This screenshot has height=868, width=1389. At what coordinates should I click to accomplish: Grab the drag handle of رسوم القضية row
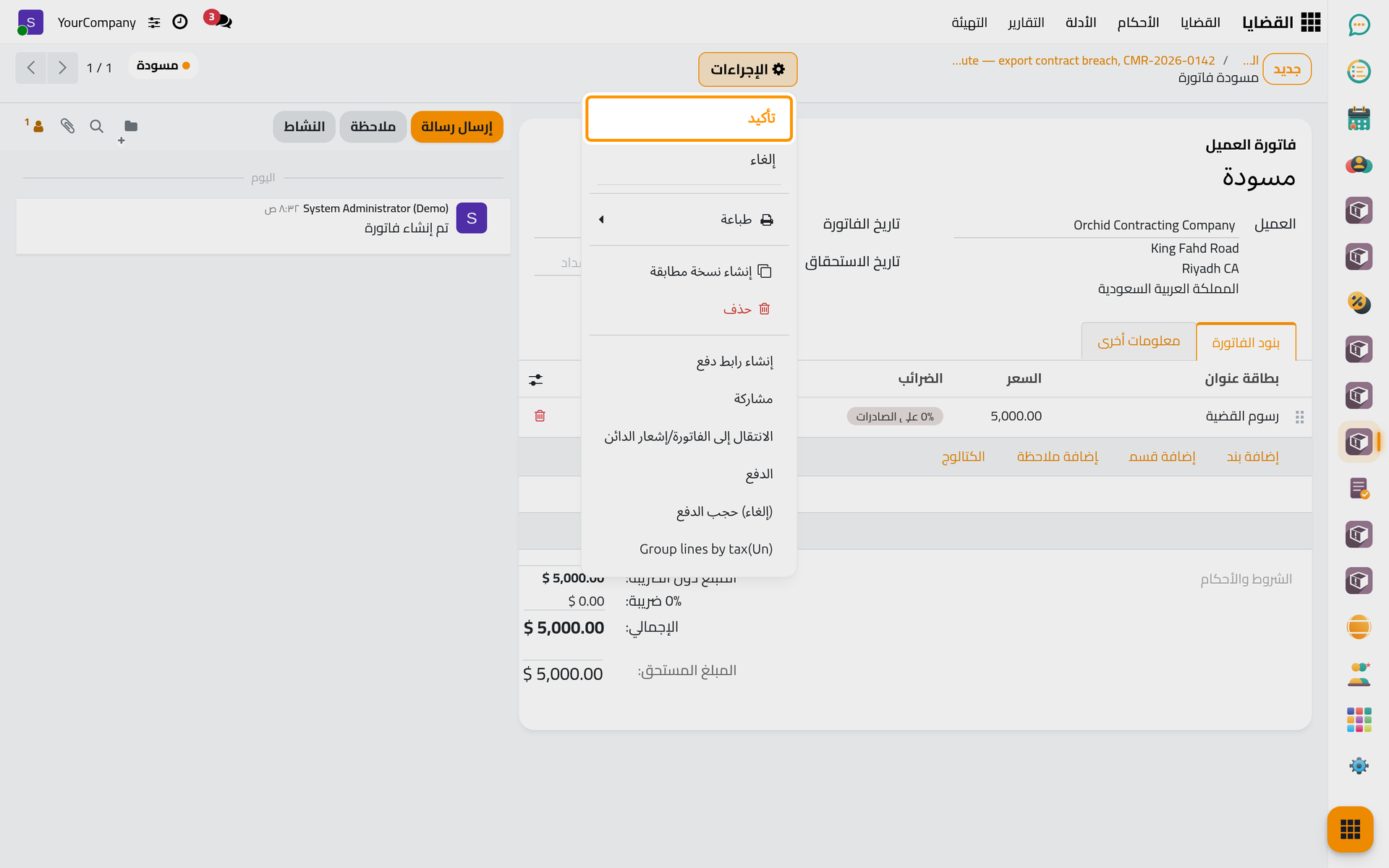(x=1299, y=417)
